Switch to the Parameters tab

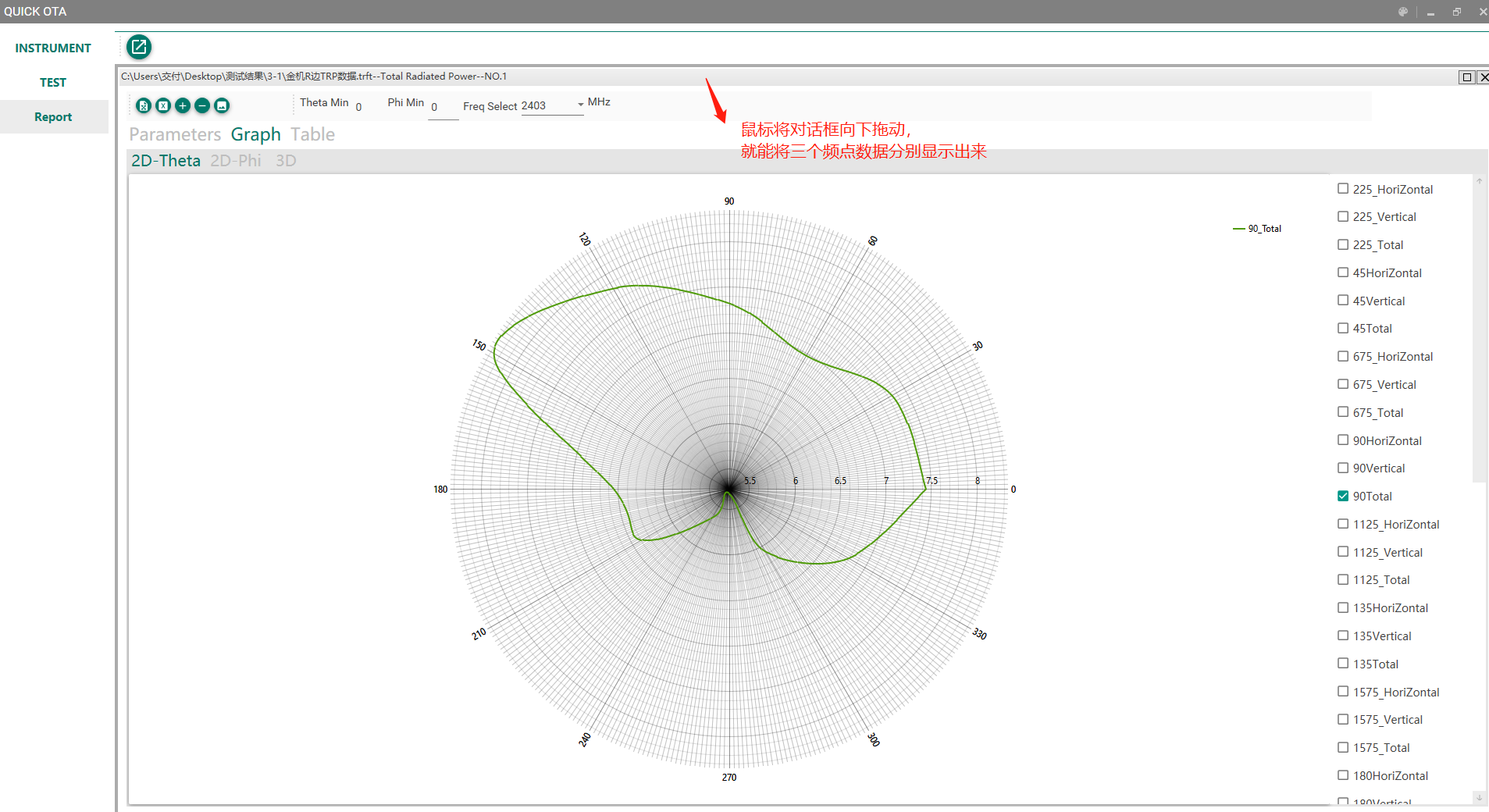[x=175, y=134]
